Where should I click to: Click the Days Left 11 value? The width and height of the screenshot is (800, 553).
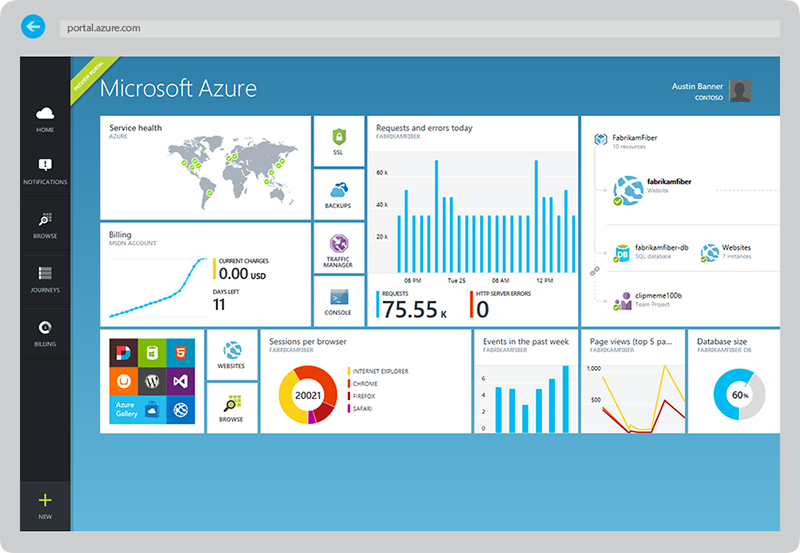click(x=219, y=305)
